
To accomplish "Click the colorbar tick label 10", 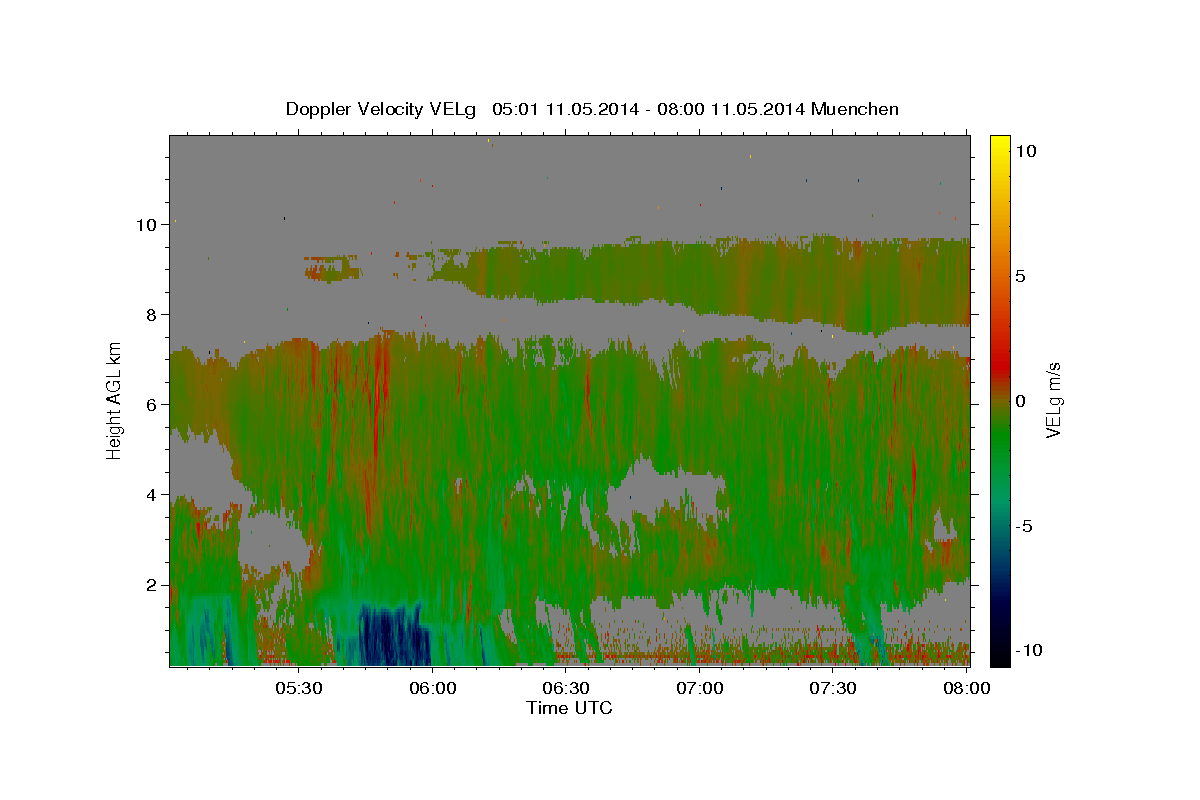I will click(x=1026, y=150).
